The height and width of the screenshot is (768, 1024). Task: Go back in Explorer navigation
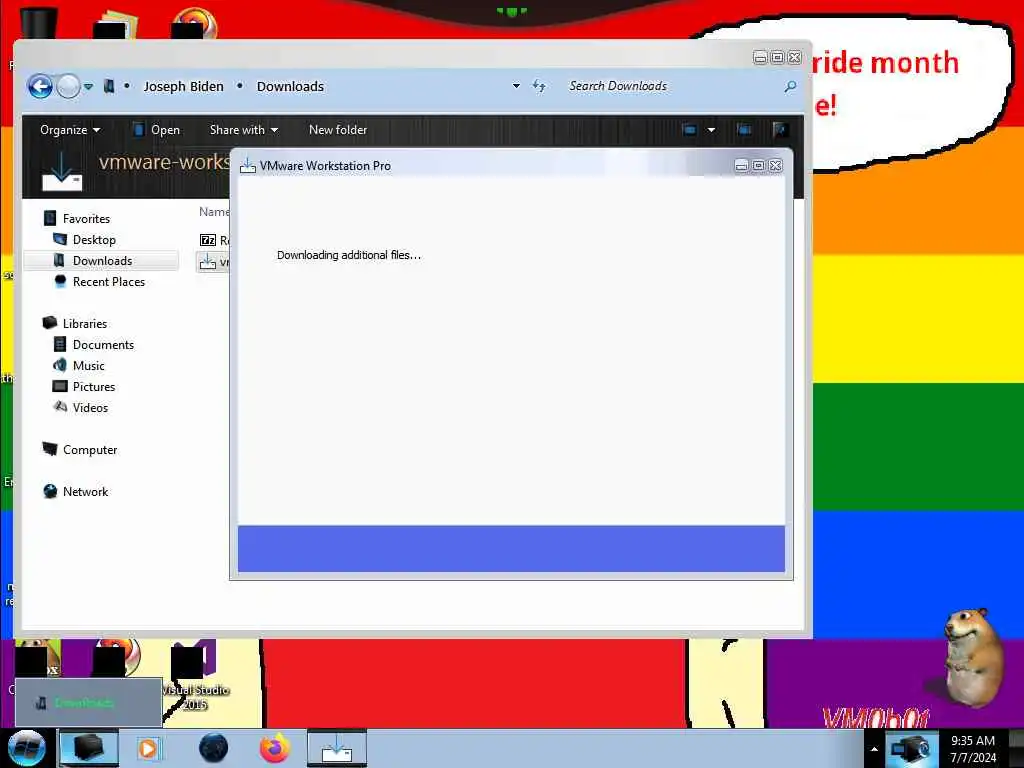[40, 86]
